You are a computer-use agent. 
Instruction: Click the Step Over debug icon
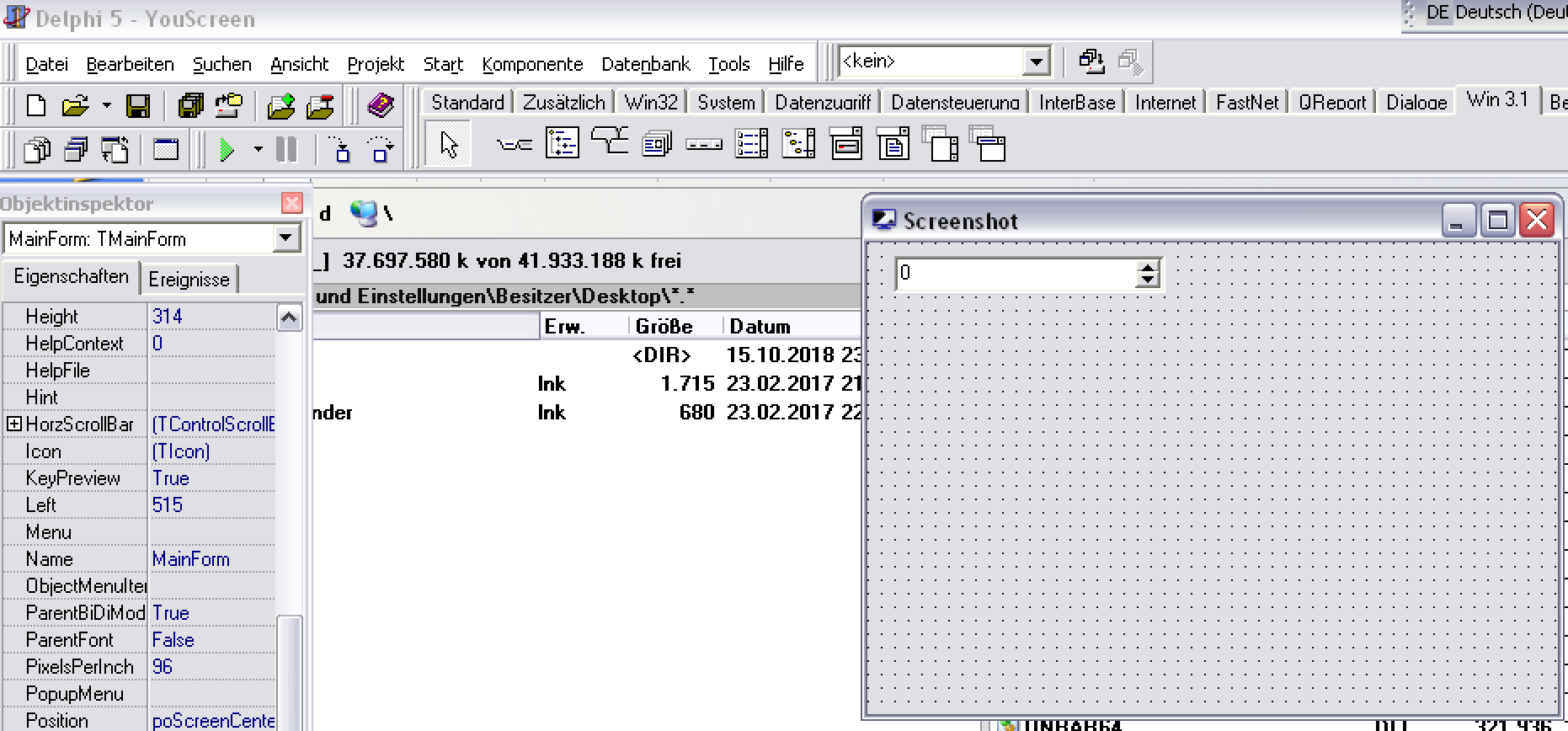[x=381, y=150]
